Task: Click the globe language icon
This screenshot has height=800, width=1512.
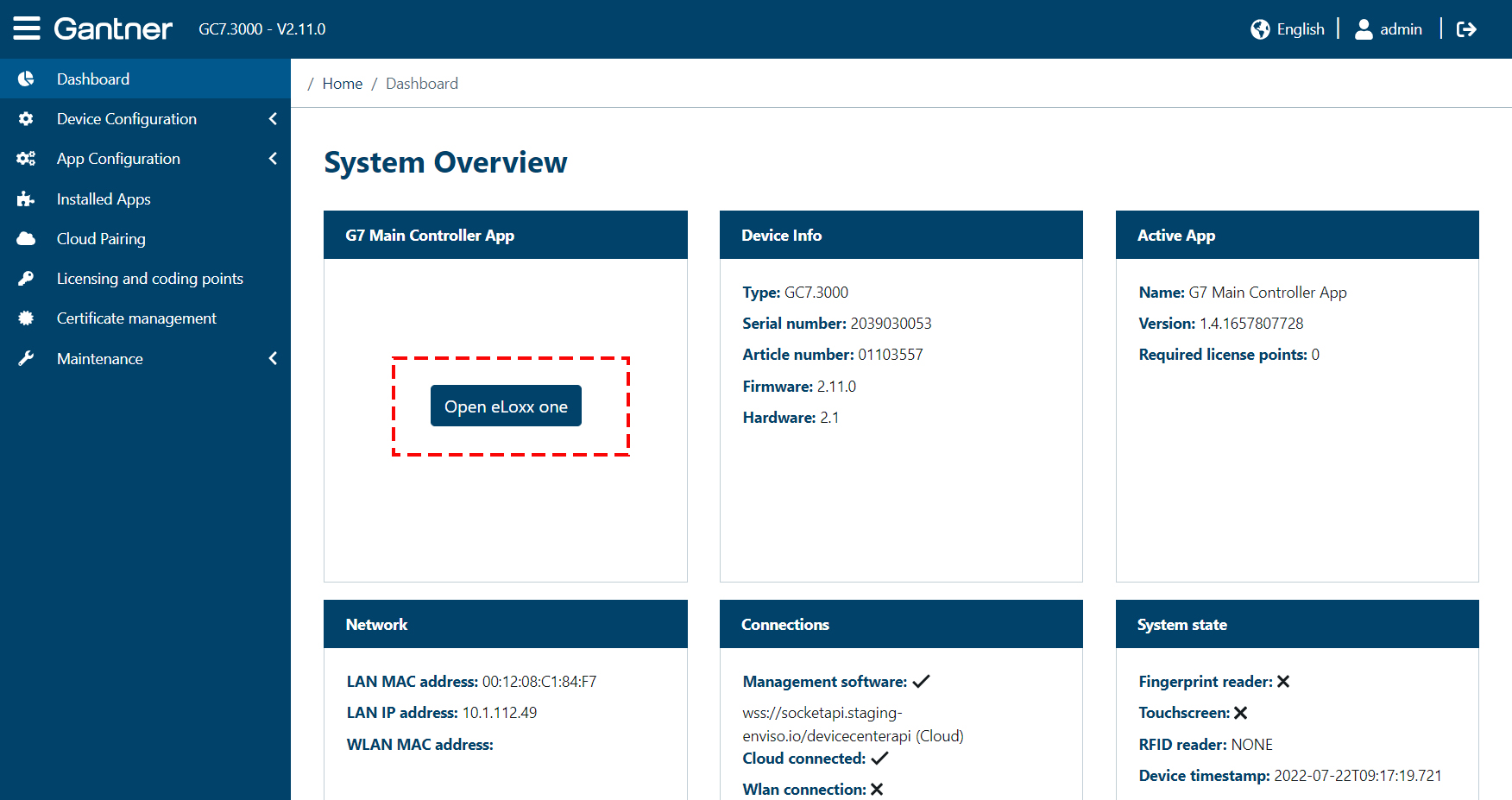Action: tap(1260, 29)
